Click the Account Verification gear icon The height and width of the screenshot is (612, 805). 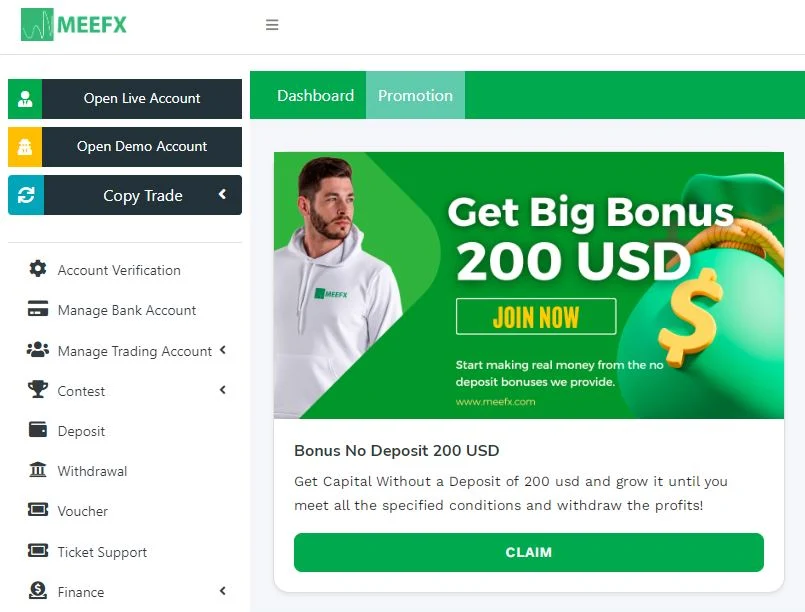37,269
